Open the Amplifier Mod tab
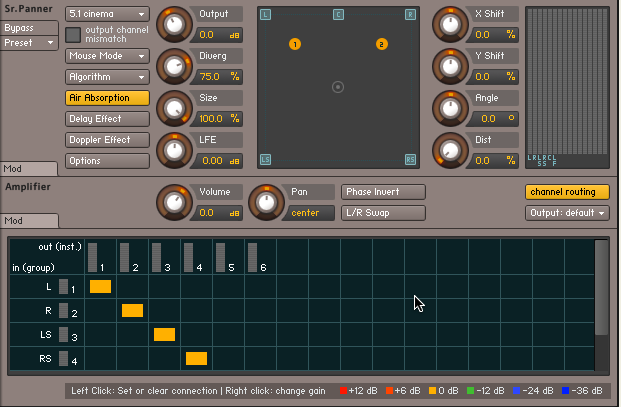The width and height of the screenshot is (621, 407). click(29, 221)
